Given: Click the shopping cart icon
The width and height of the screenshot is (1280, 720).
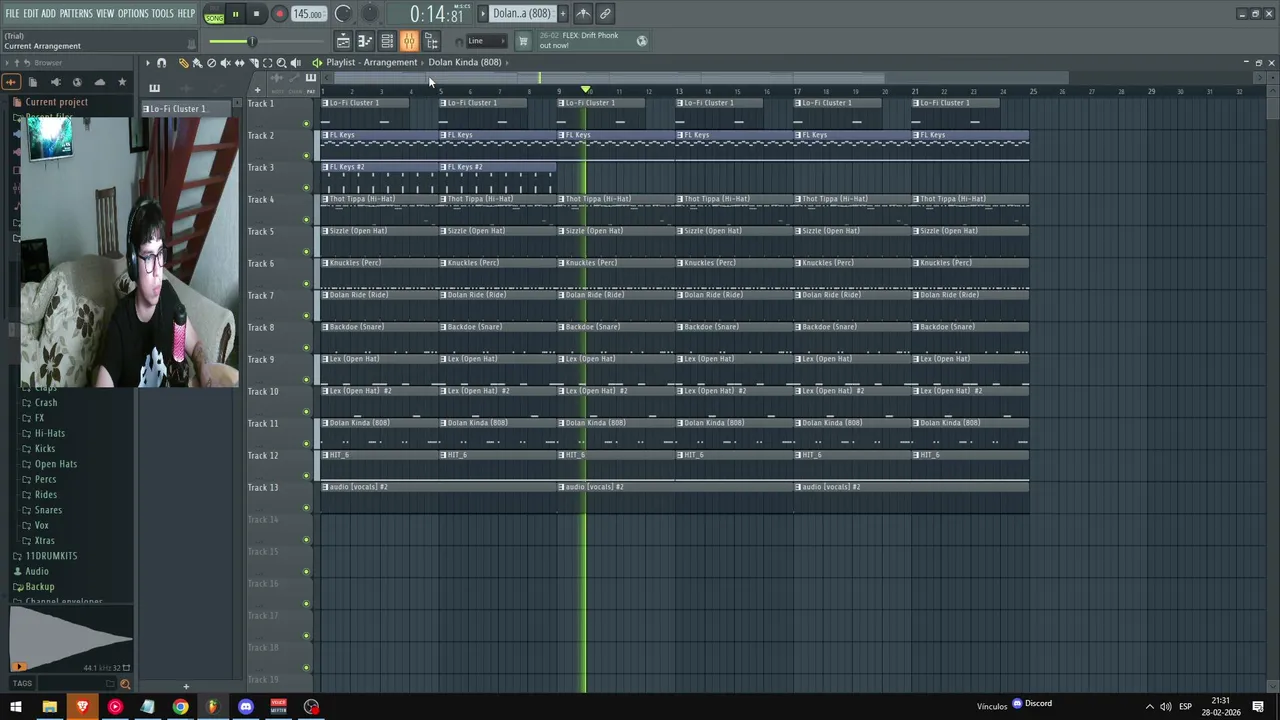Looking at the screenshot, I should coord(523,41).
